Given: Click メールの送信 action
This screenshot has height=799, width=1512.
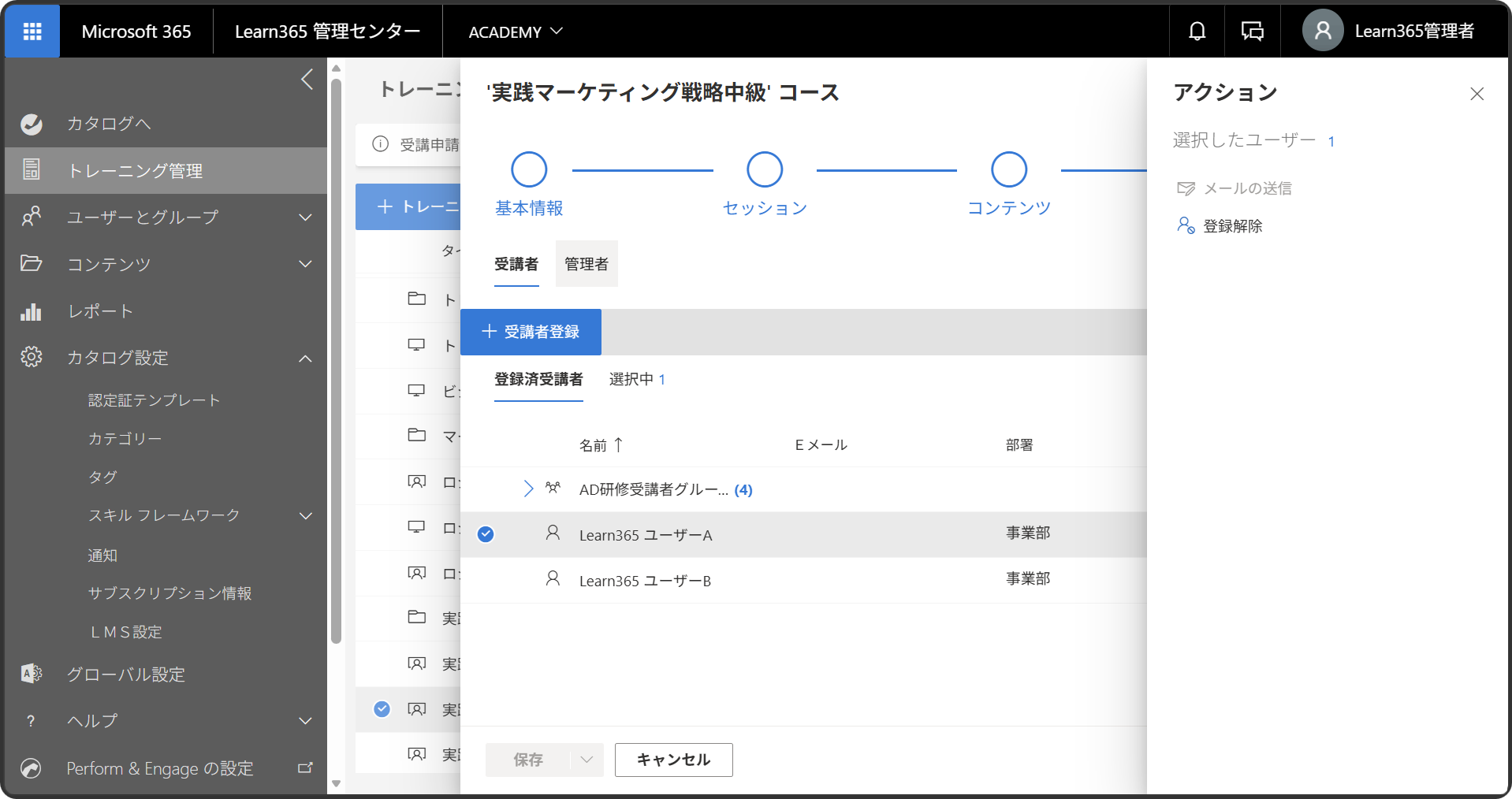Looking at the screenshot, I should click(1235, 188).
